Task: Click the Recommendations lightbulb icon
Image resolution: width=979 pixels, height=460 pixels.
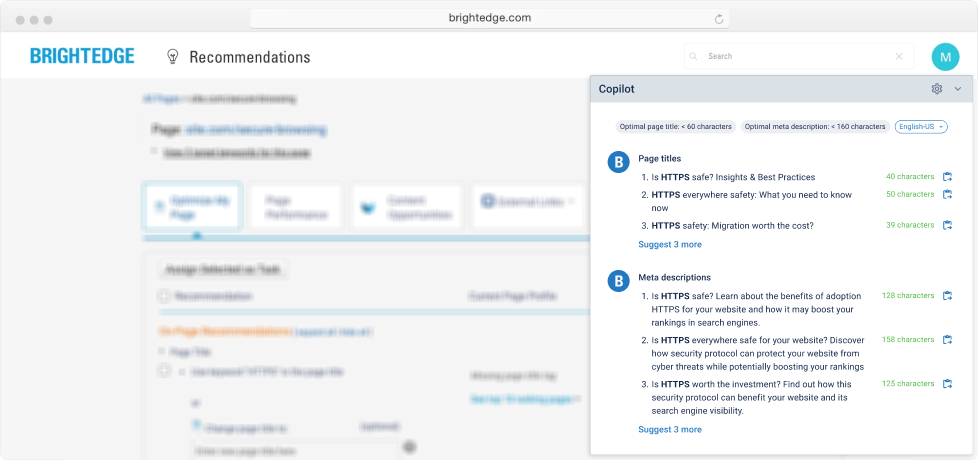Action: pyautogui.click(x=172, y=57)
